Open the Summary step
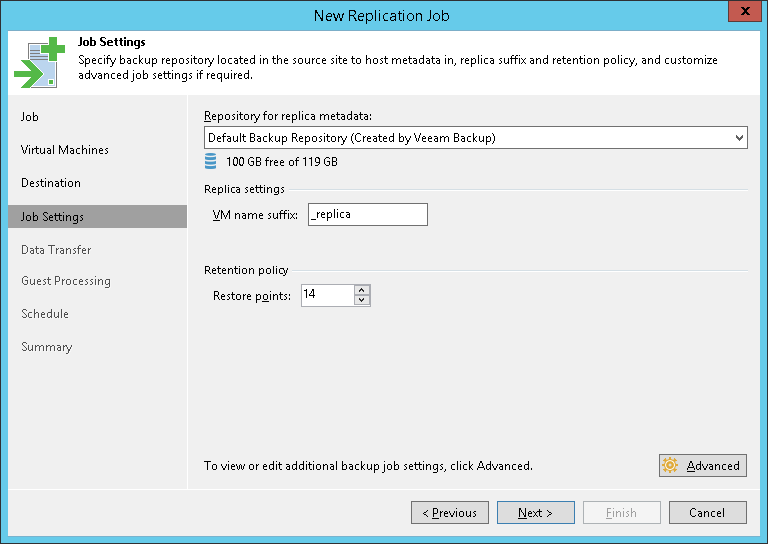This screenshot has height=544, width=768. tap(47, 347)
